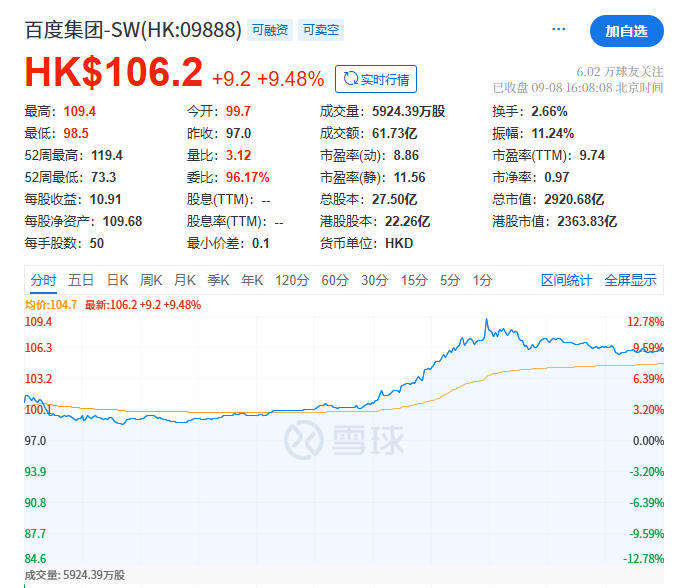
Task: Select the 15分 interval tab
Action: (414, 280)
